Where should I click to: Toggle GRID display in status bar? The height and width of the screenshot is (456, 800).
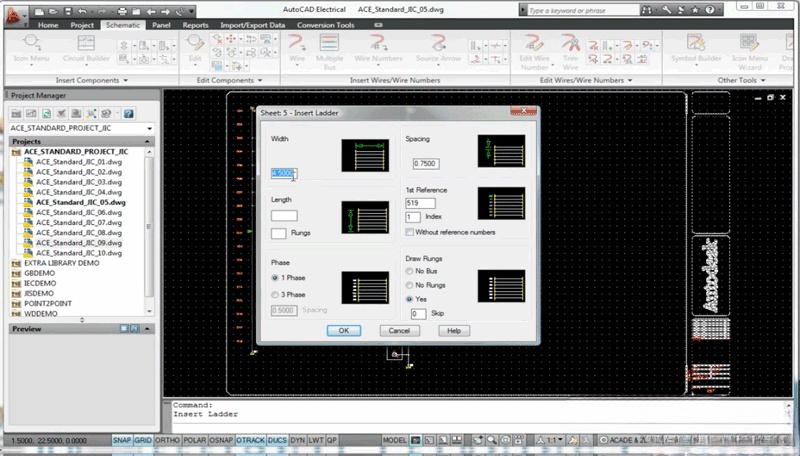[x=143, y=440]
